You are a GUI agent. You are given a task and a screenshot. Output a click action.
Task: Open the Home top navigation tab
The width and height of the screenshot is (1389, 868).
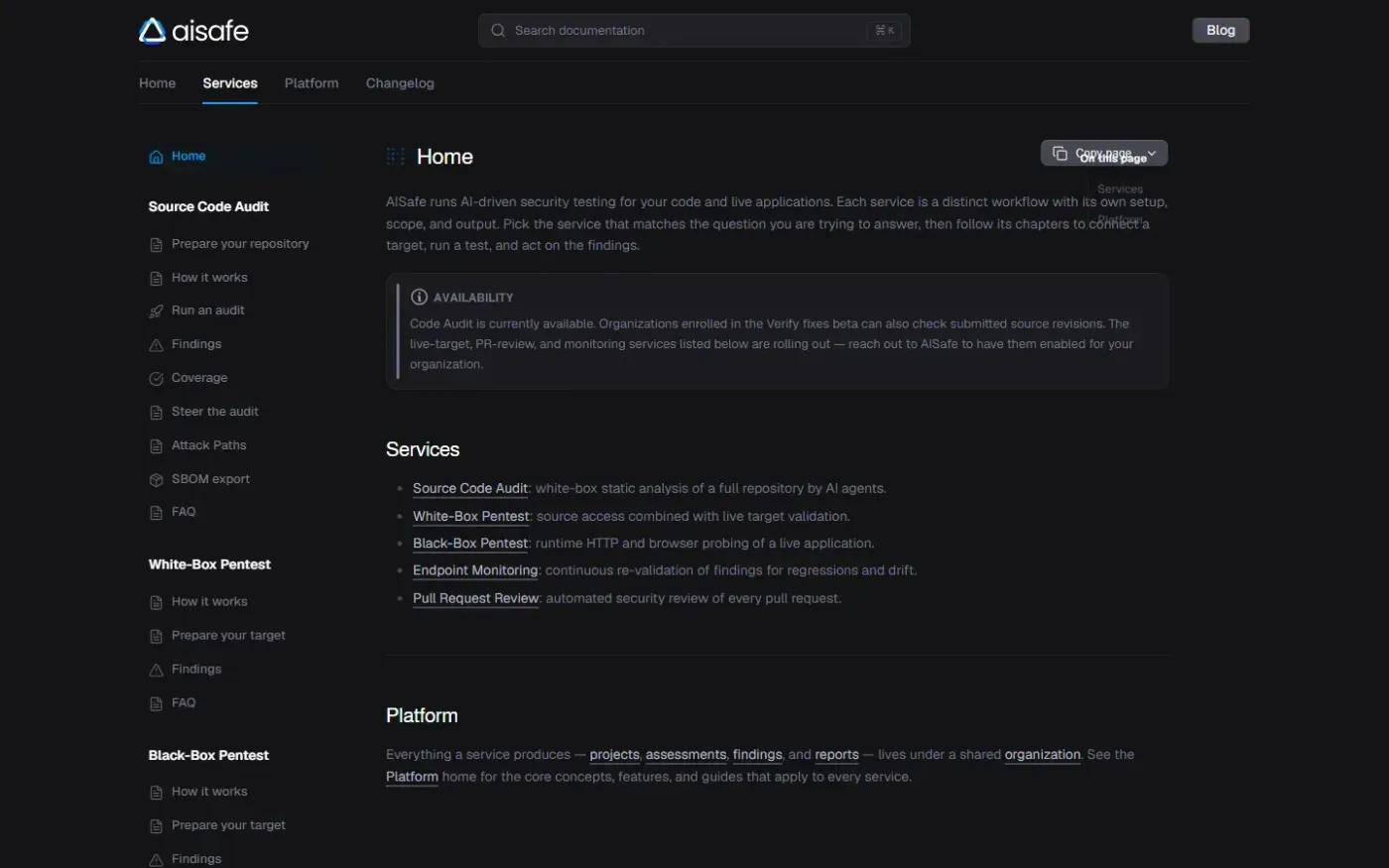click(x=157, y=83)
